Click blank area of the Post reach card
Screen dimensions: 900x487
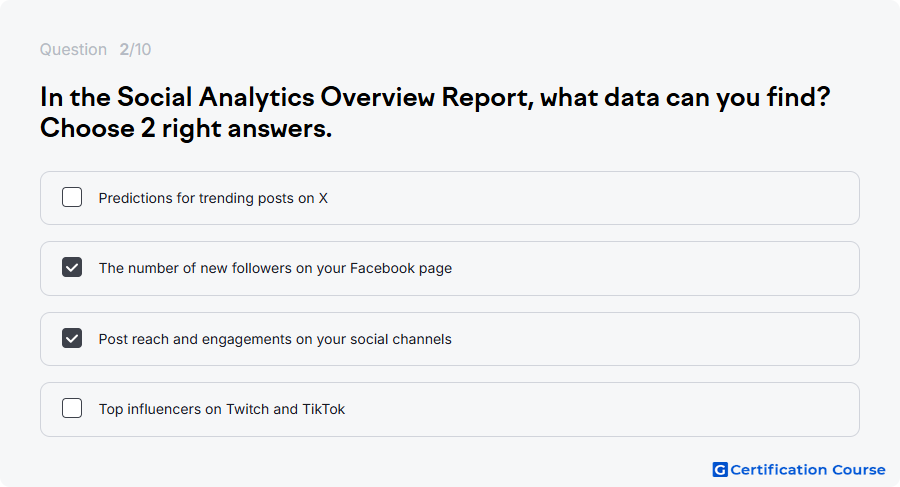(x=654, y=339)
